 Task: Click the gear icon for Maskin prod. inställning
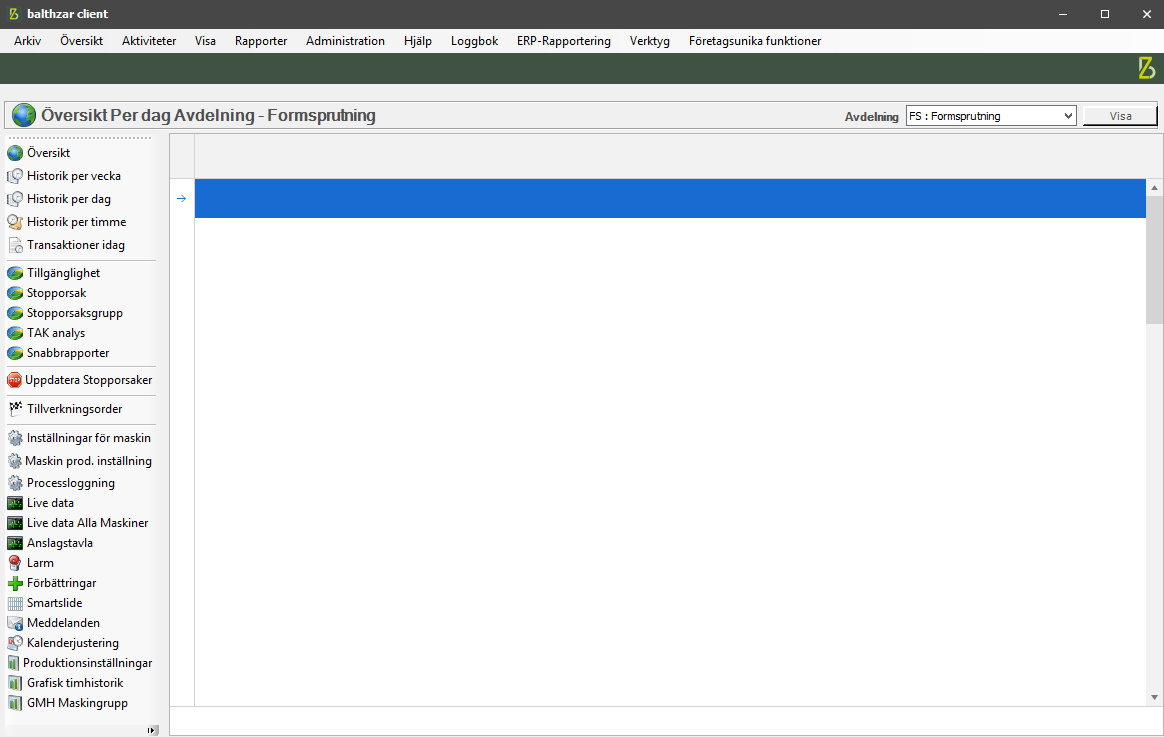pyautogui.click(x=14, y=461)
